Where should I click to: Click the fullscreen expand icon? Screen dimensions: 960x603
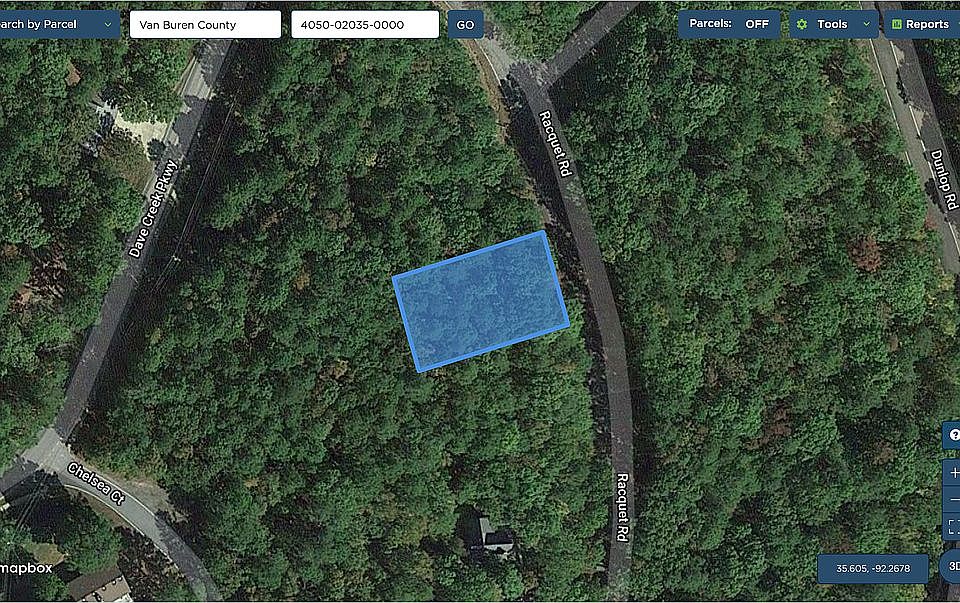click(x=953, y=526)
